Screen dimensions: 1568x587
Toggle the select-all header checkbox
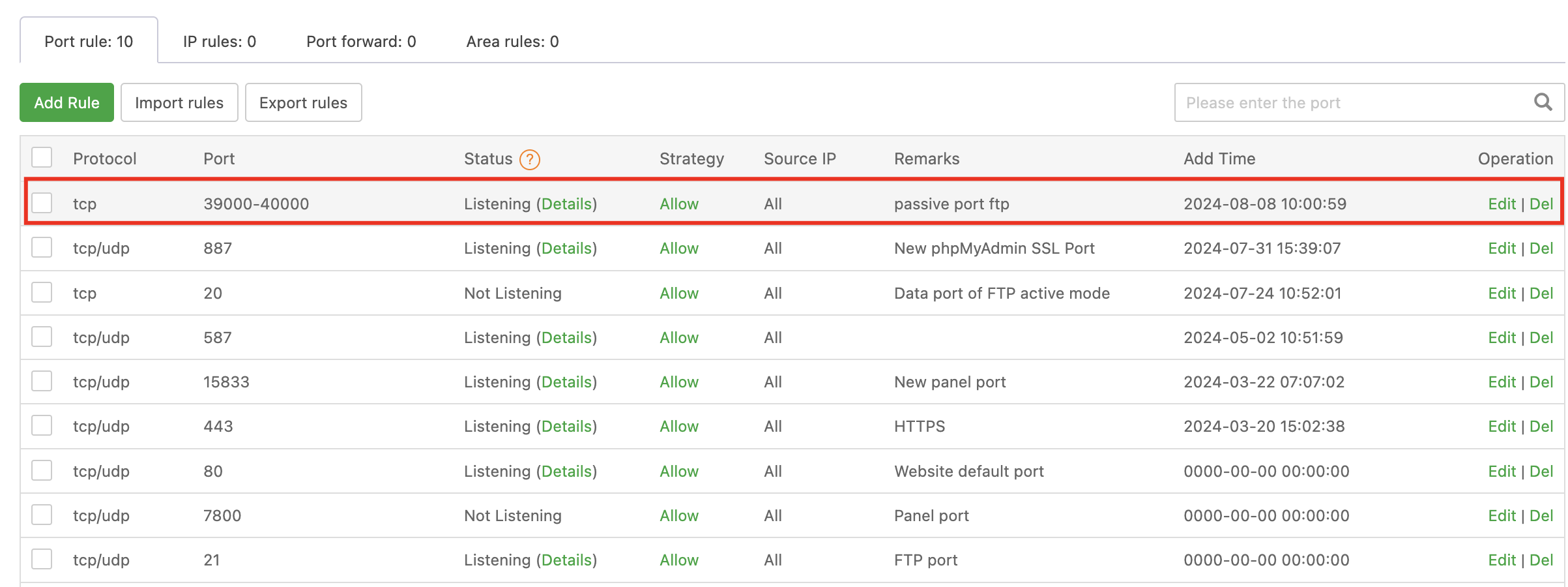42,158
